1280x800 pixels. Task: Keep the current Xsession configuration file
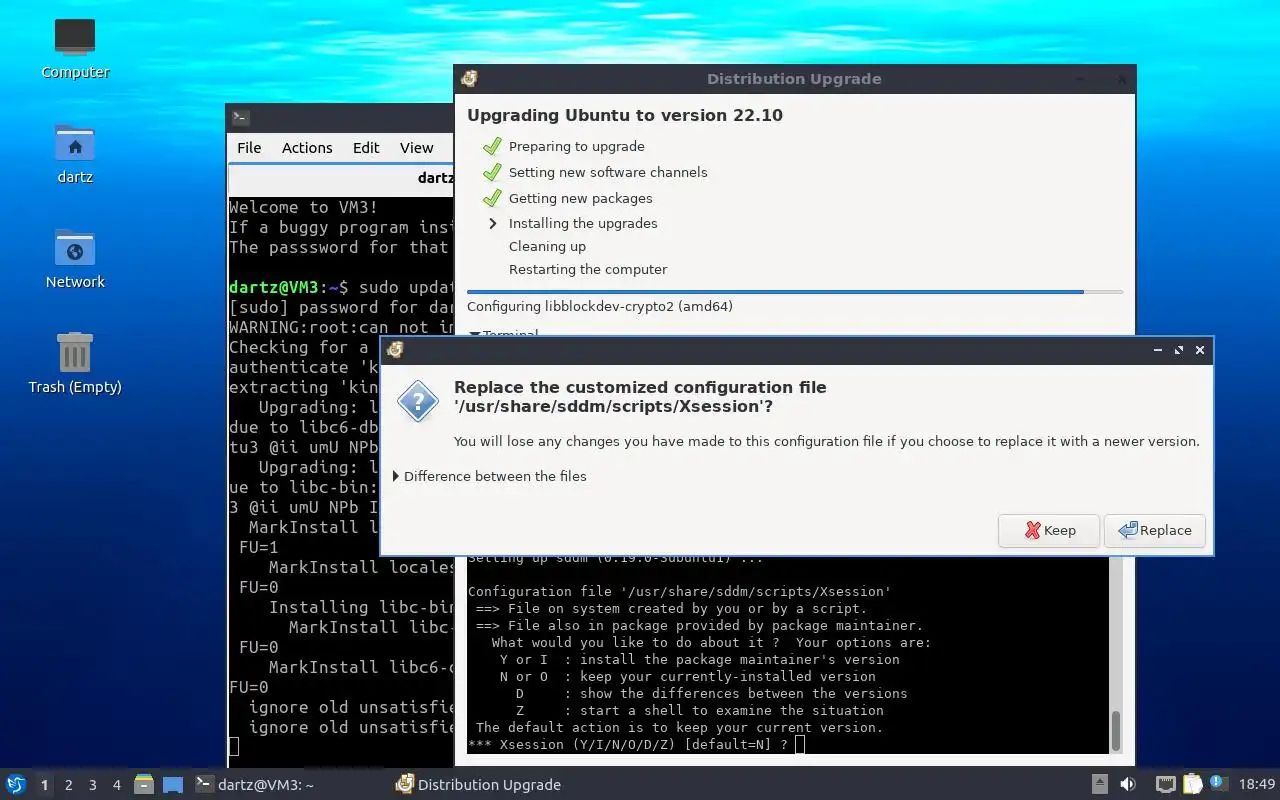pos(1049,530)
